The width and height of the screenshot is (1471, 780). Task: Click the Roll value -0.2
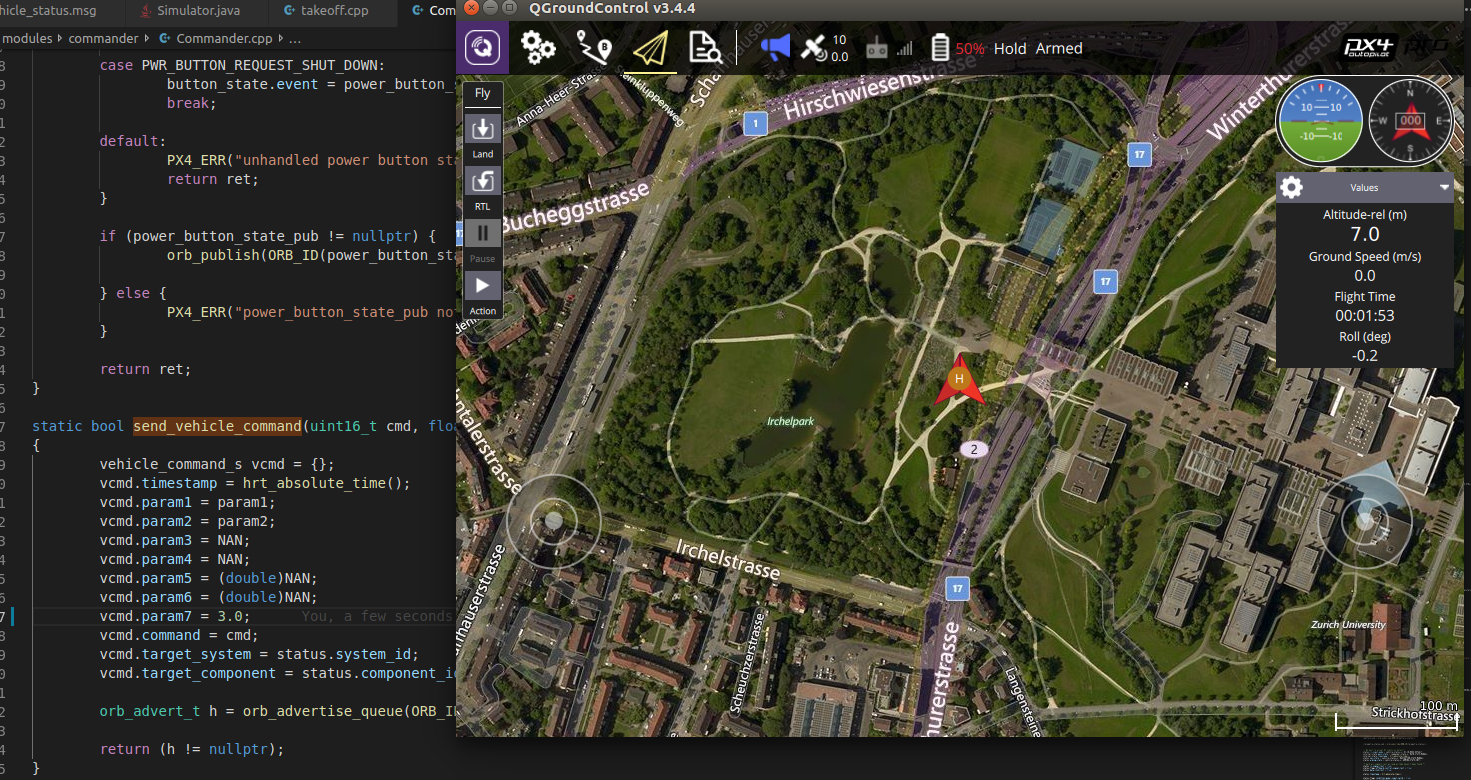click(1365, 356)
